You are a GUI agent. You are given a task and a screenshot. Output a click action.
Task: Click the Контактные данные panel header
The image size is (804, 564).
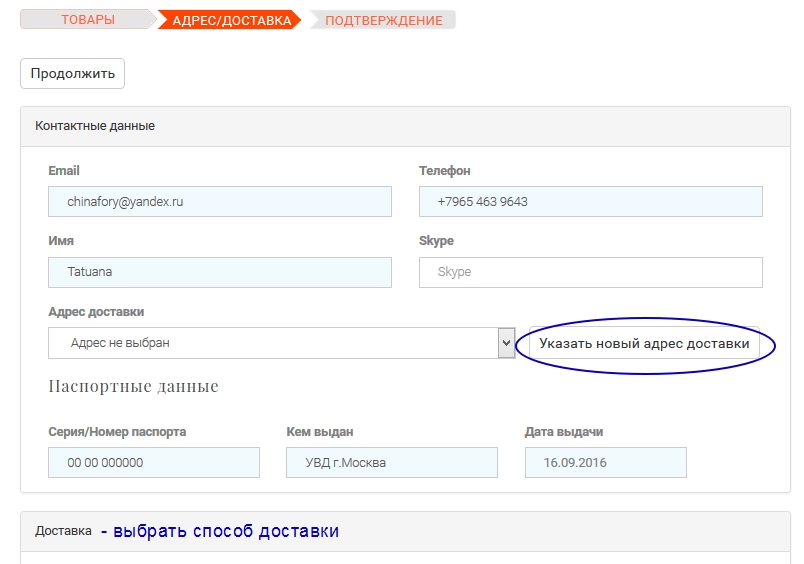point(405,127)
